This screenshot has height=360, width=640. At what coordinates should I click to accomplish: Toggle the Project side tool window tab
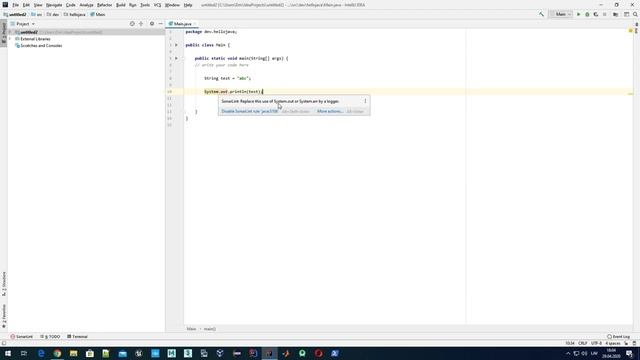(4, 33)
